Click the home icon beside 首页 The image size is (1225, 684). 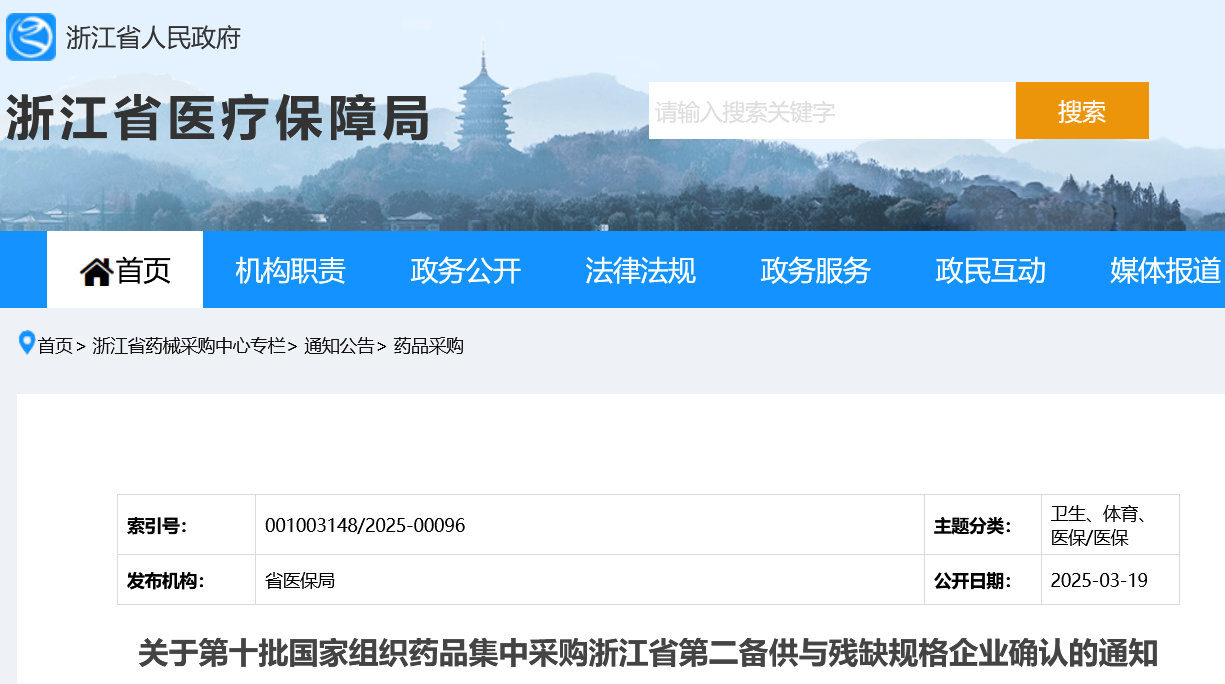[97, 272]
